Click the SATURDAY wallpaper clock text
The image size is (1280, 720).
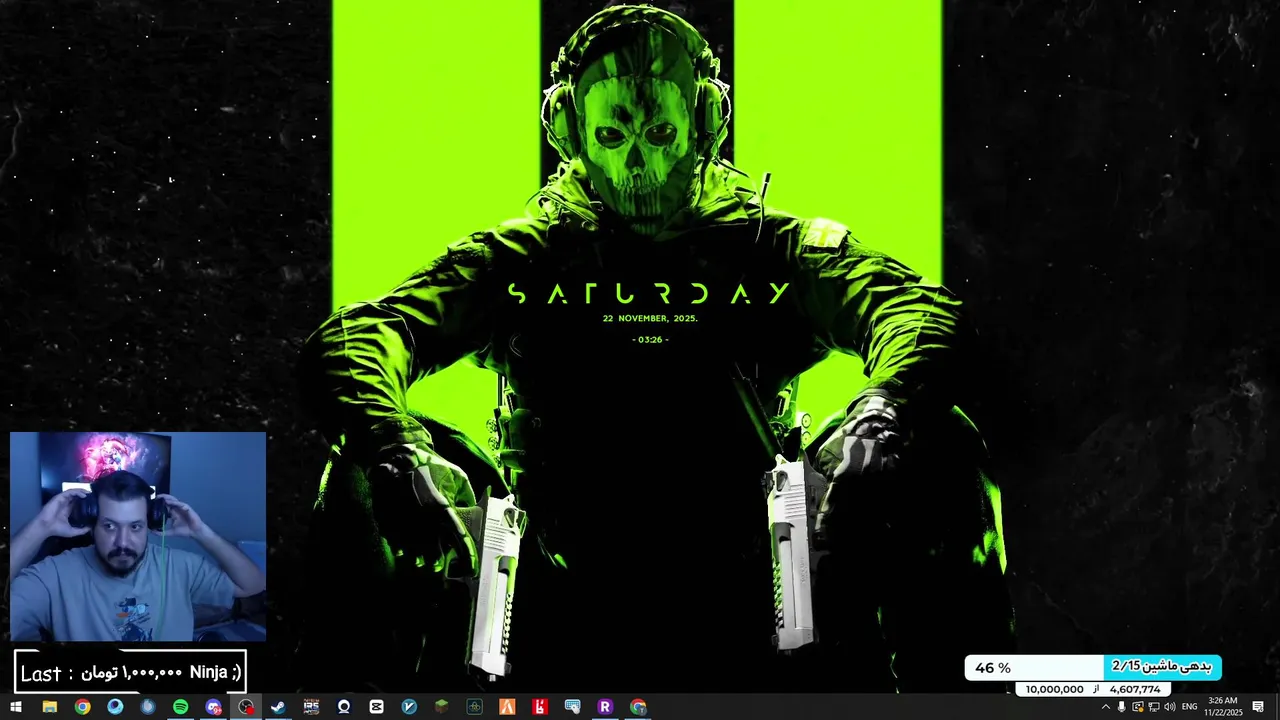649,293
